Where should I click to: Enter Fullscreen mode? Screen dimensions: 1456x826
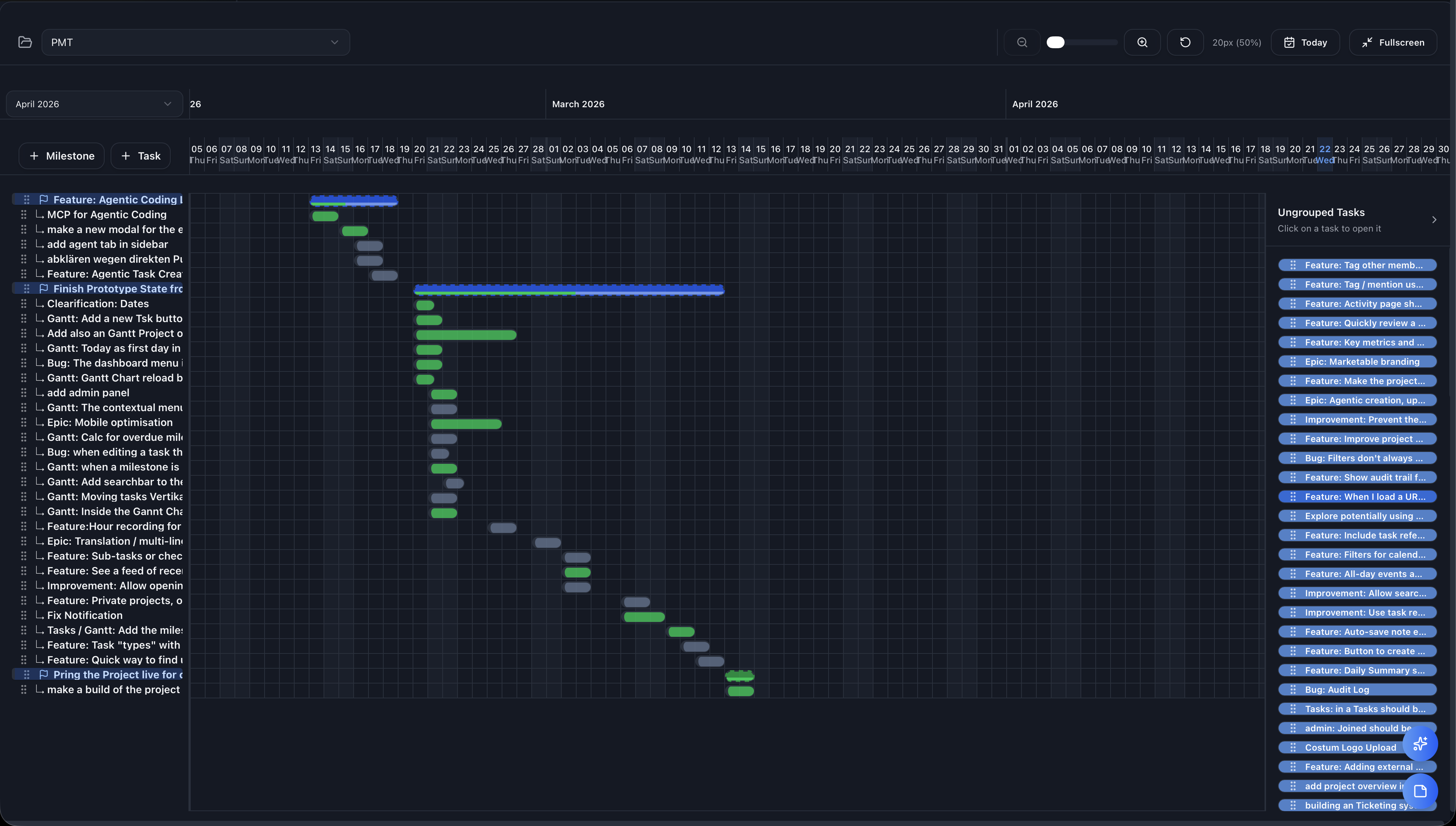tap(1393, 42)
